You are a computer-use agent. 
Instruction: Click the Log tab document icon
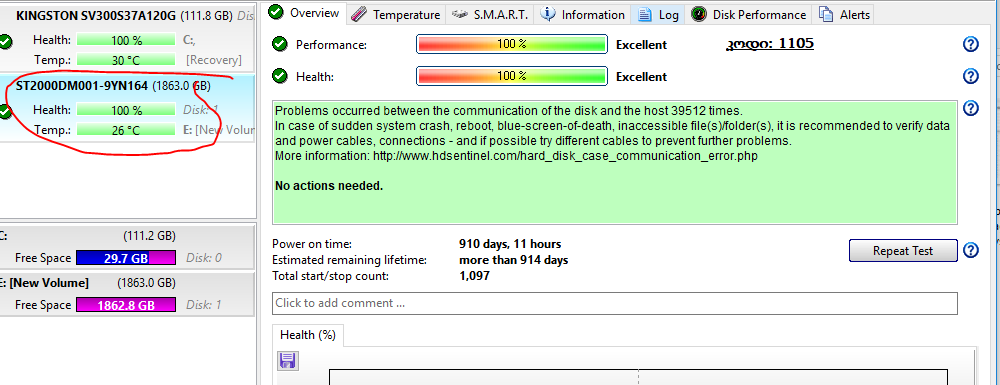pyautogui.click(x=645, y=14)
